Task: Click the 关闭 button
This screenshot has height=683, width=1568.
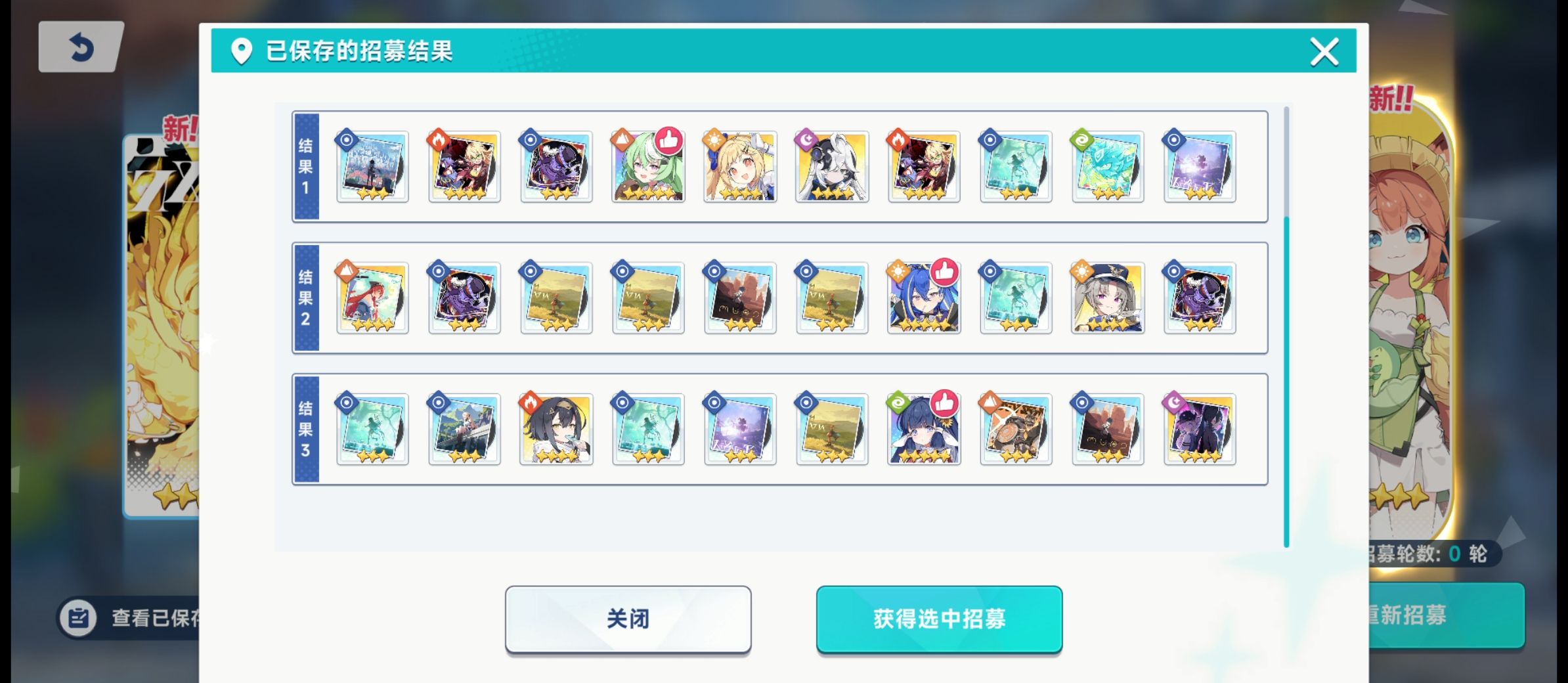Action: [628, 619]
